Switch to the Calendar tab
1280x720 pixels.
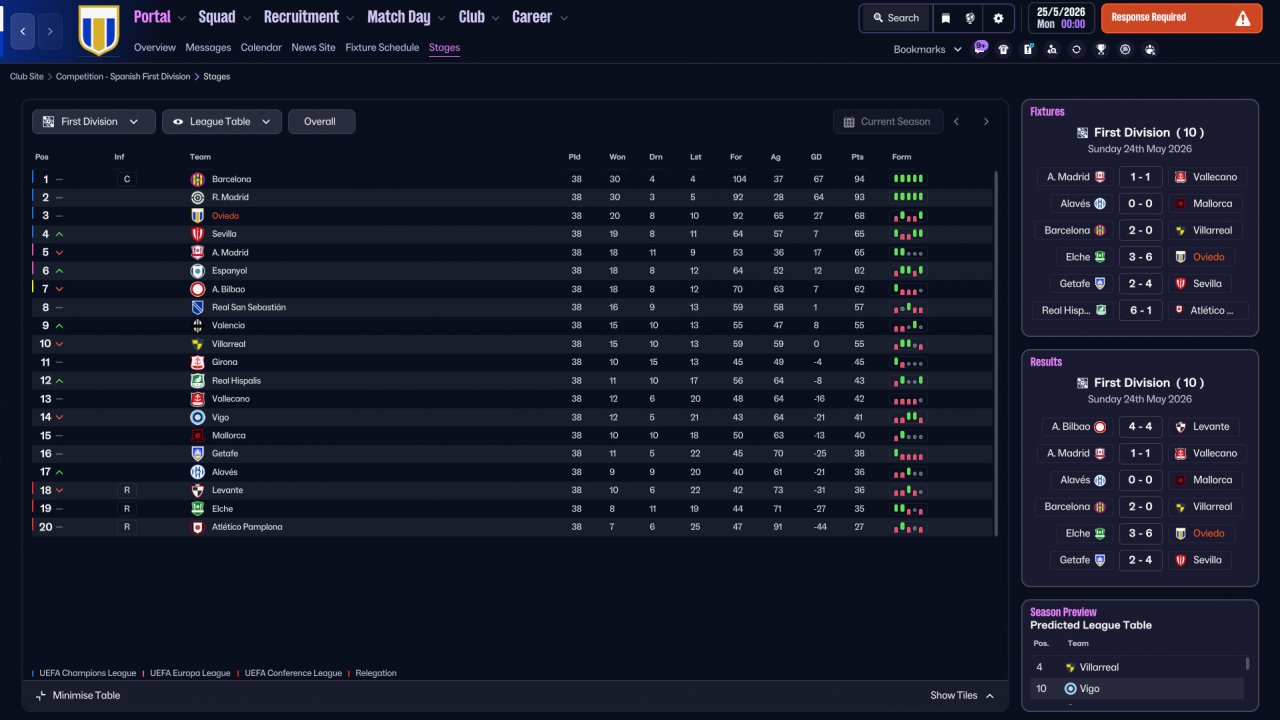(261, 48)
